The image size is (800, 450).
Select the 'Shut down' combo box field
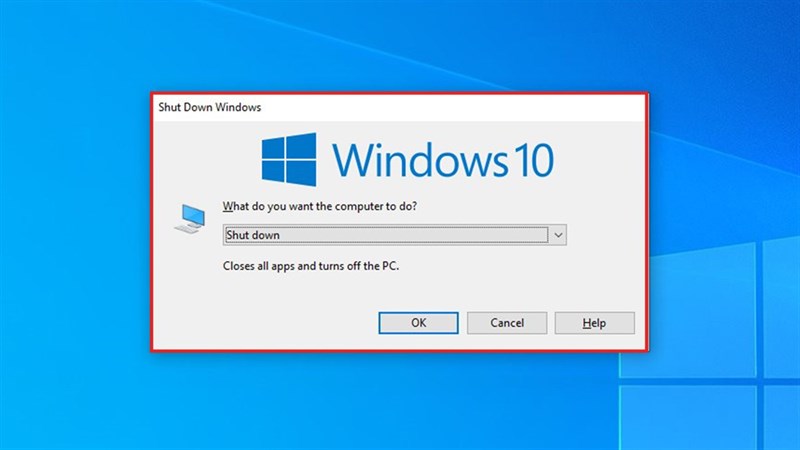click(x=394, y=235)
